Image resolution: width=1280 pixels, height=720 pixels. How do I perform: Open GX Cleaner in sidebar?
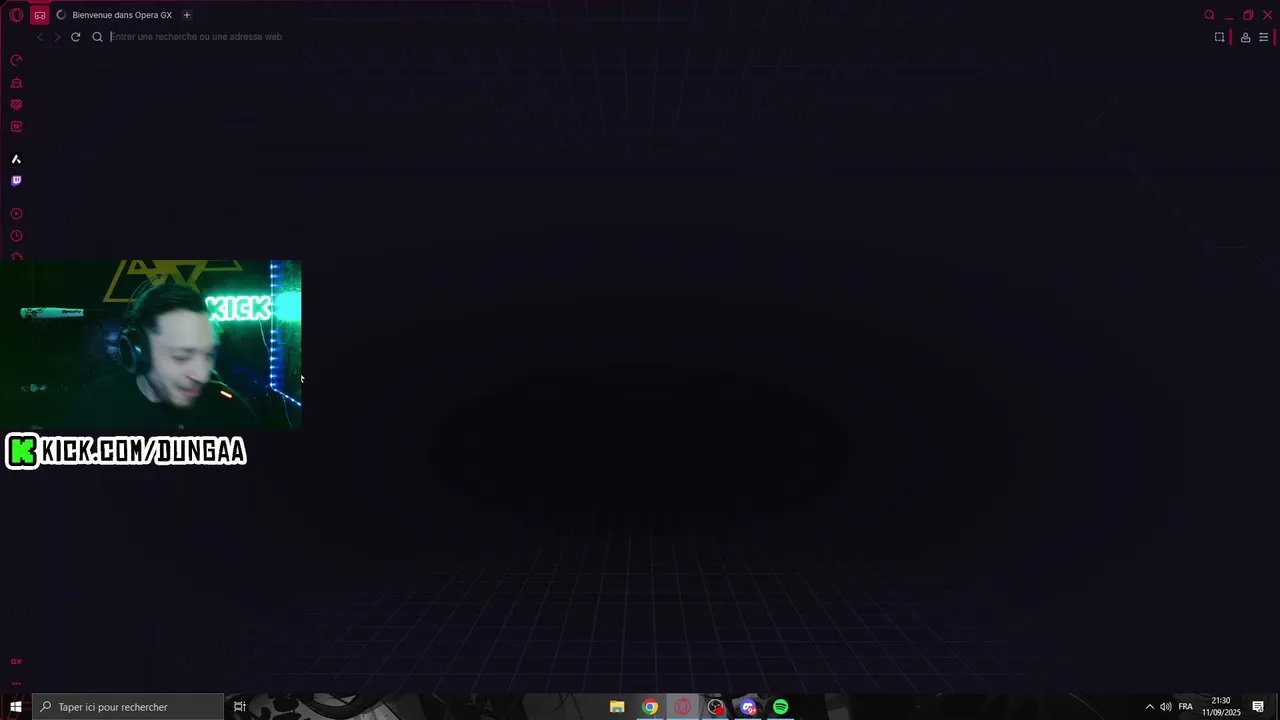[x=16, y=83]
